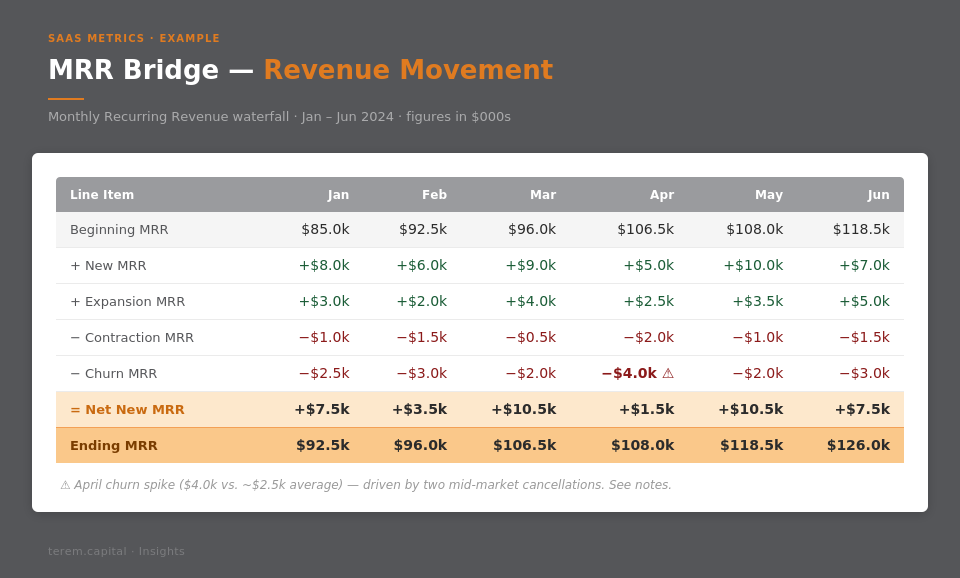Click the orange Revenue Movement title text
Viewport: 960px width, 578px height.
tap(407, 70)
